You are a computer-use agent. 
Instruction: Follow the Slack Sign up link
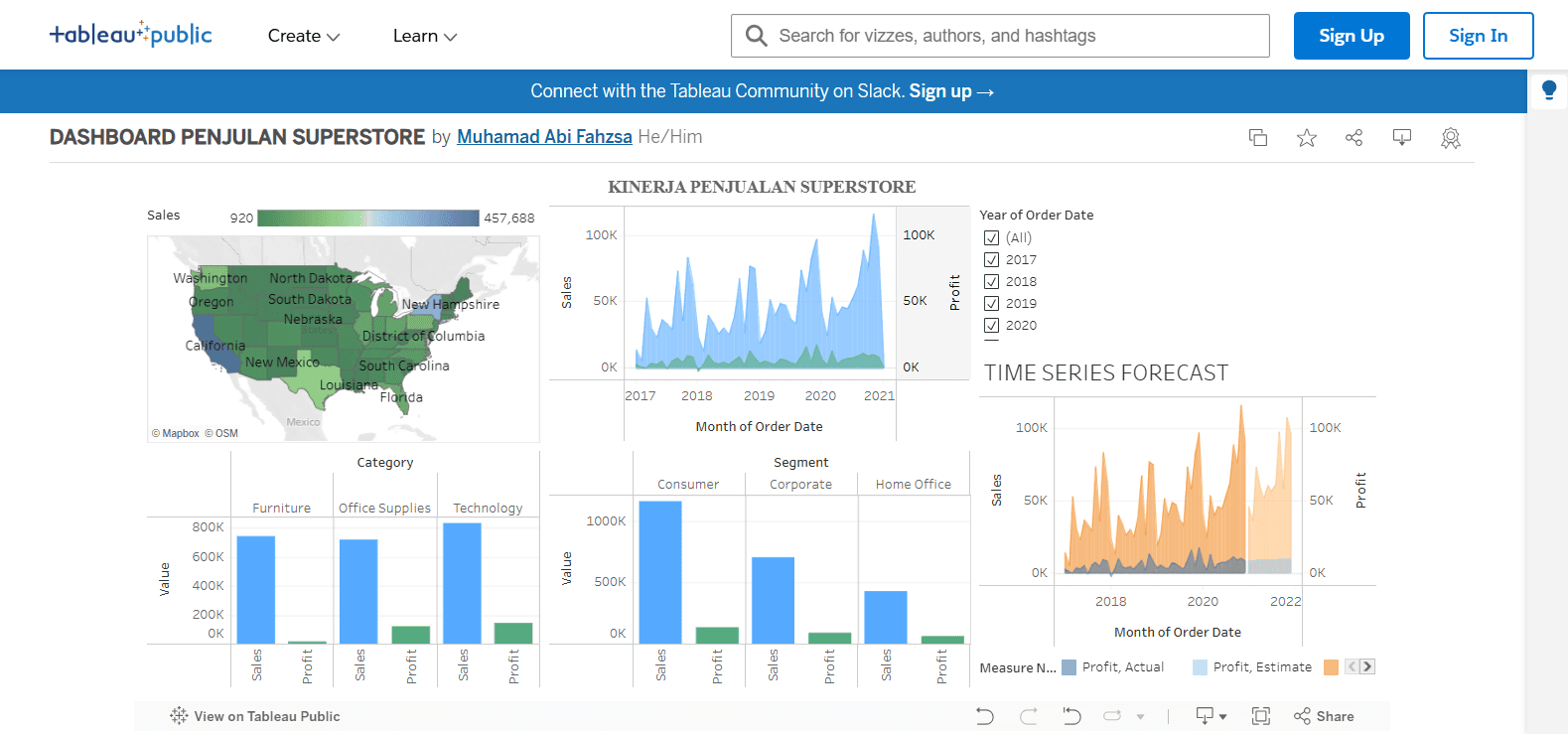951,91
